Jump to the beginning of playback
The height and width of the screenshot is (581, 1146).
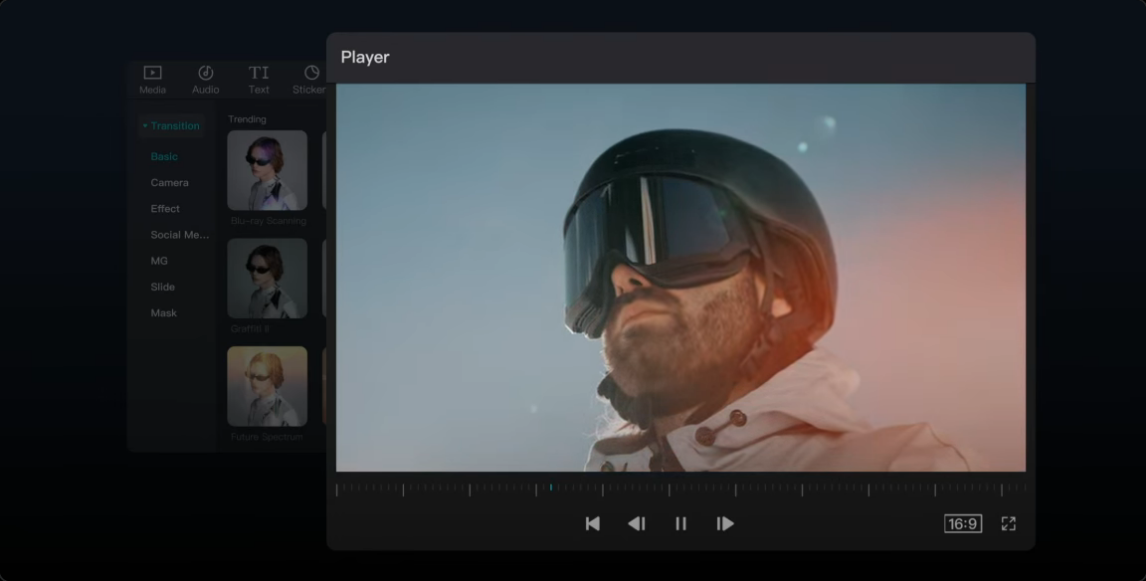tap(592, 523)
